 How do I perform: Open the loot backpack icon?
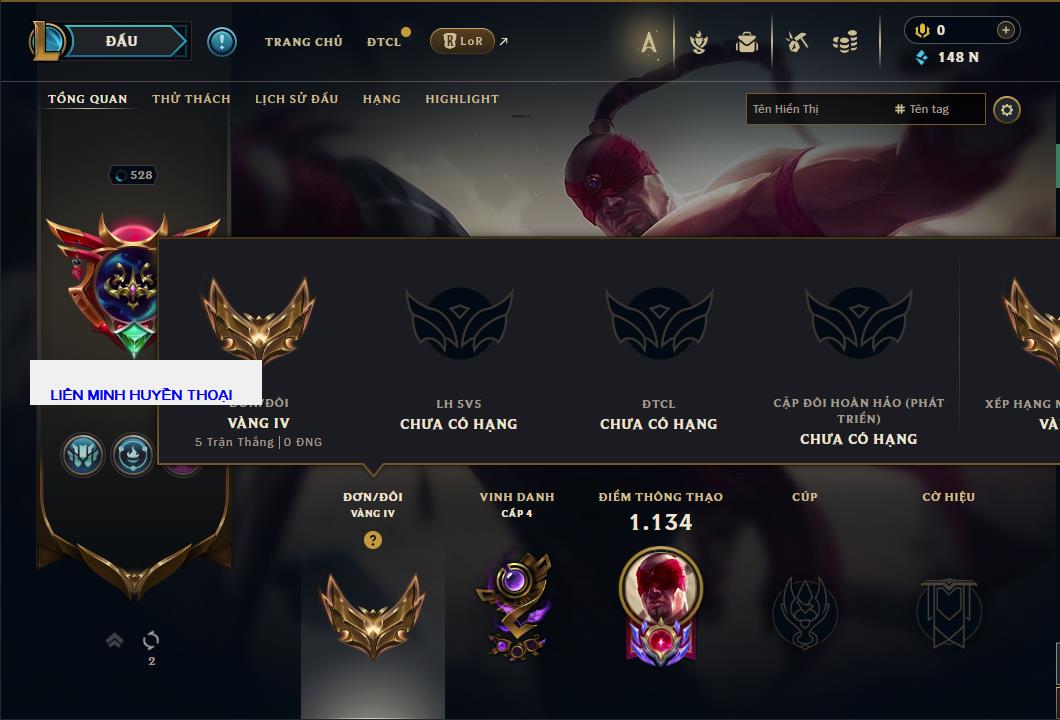click(x=747, y=43)
